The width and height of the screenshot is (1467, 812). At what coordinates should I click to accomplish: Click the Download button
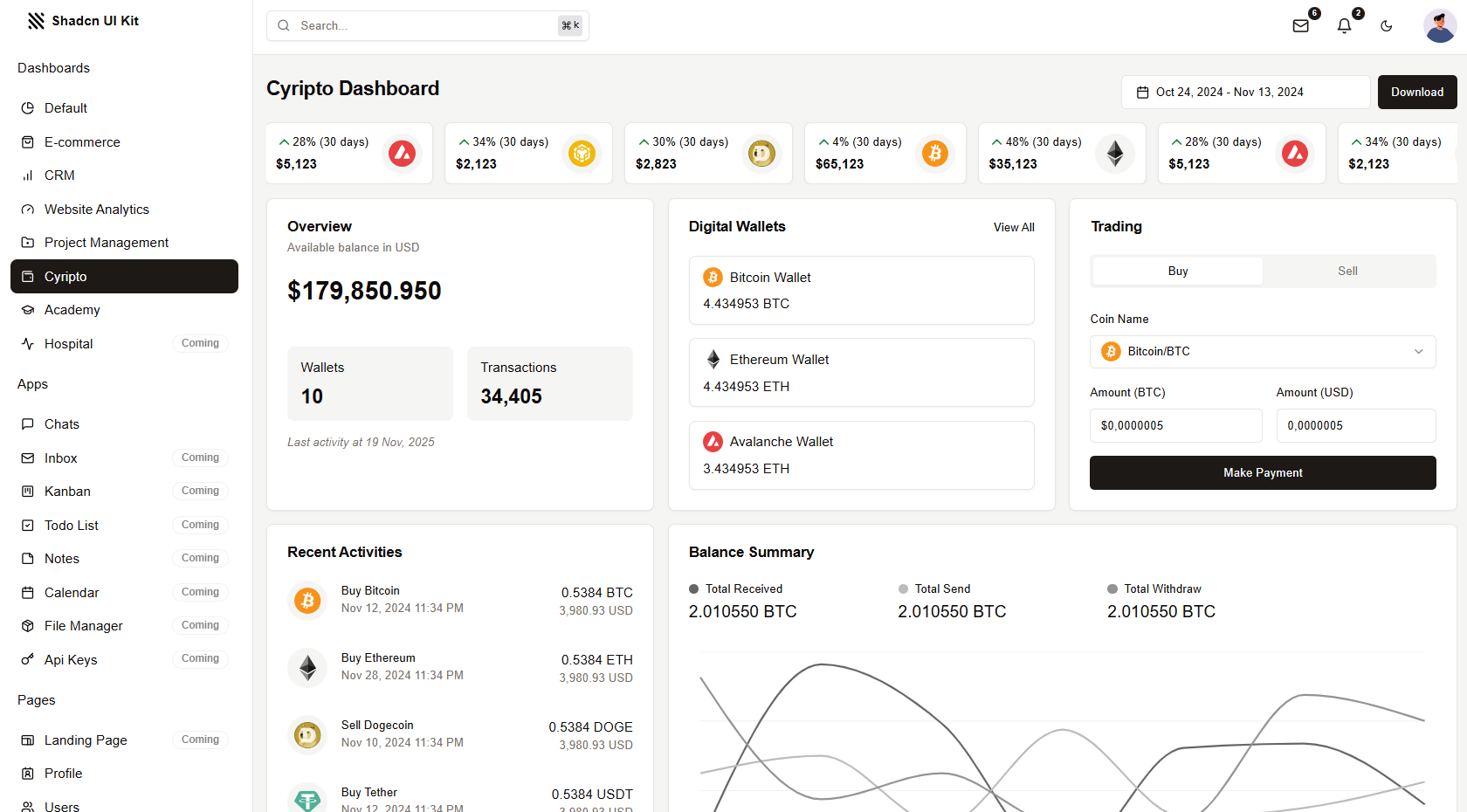point(1417,93)
